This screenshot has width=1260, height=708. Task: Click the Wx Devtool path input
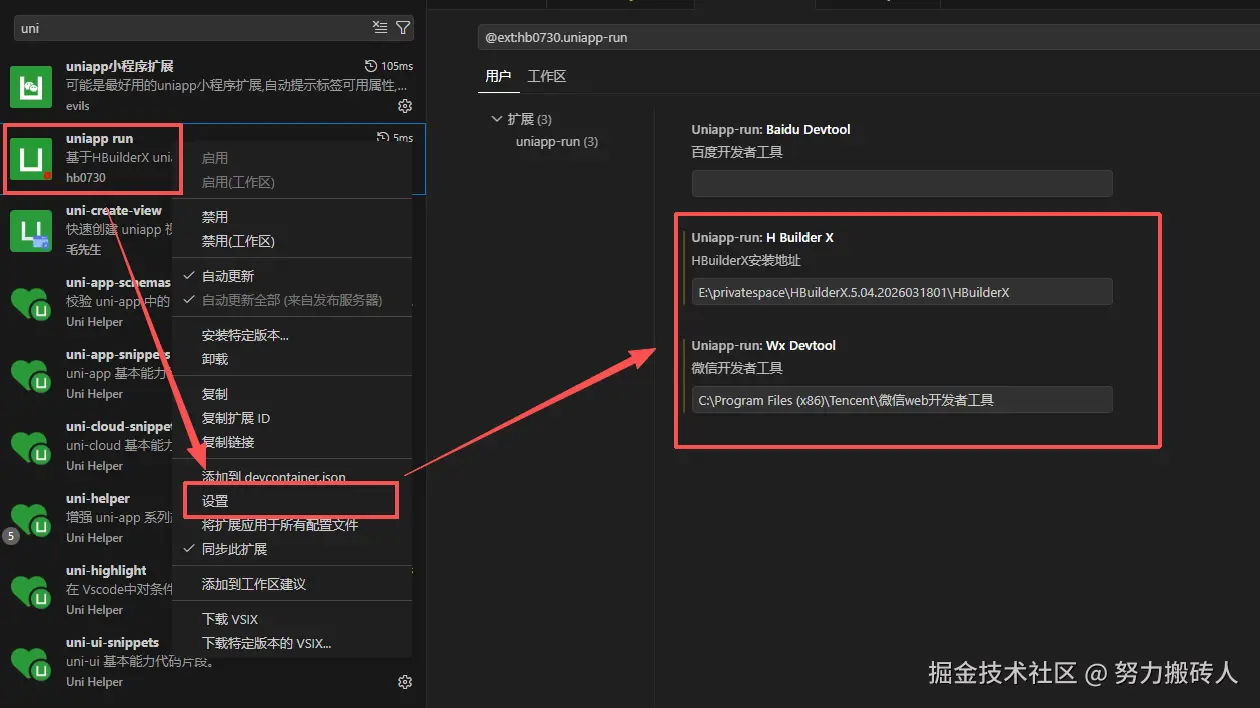click(902, 399)
